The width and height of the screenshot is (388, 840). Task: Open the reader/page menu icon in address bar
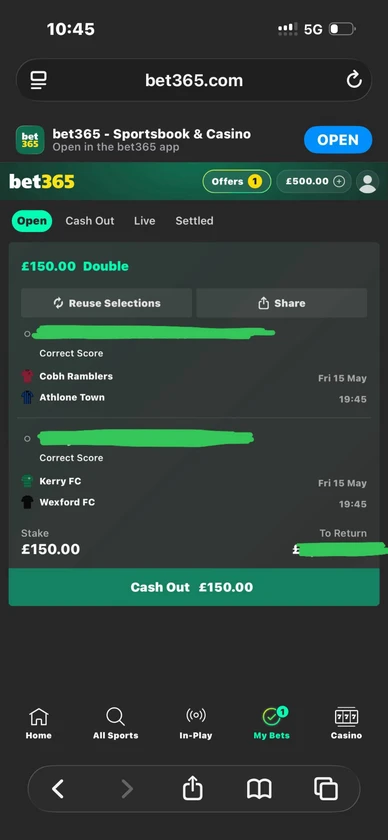39,80
